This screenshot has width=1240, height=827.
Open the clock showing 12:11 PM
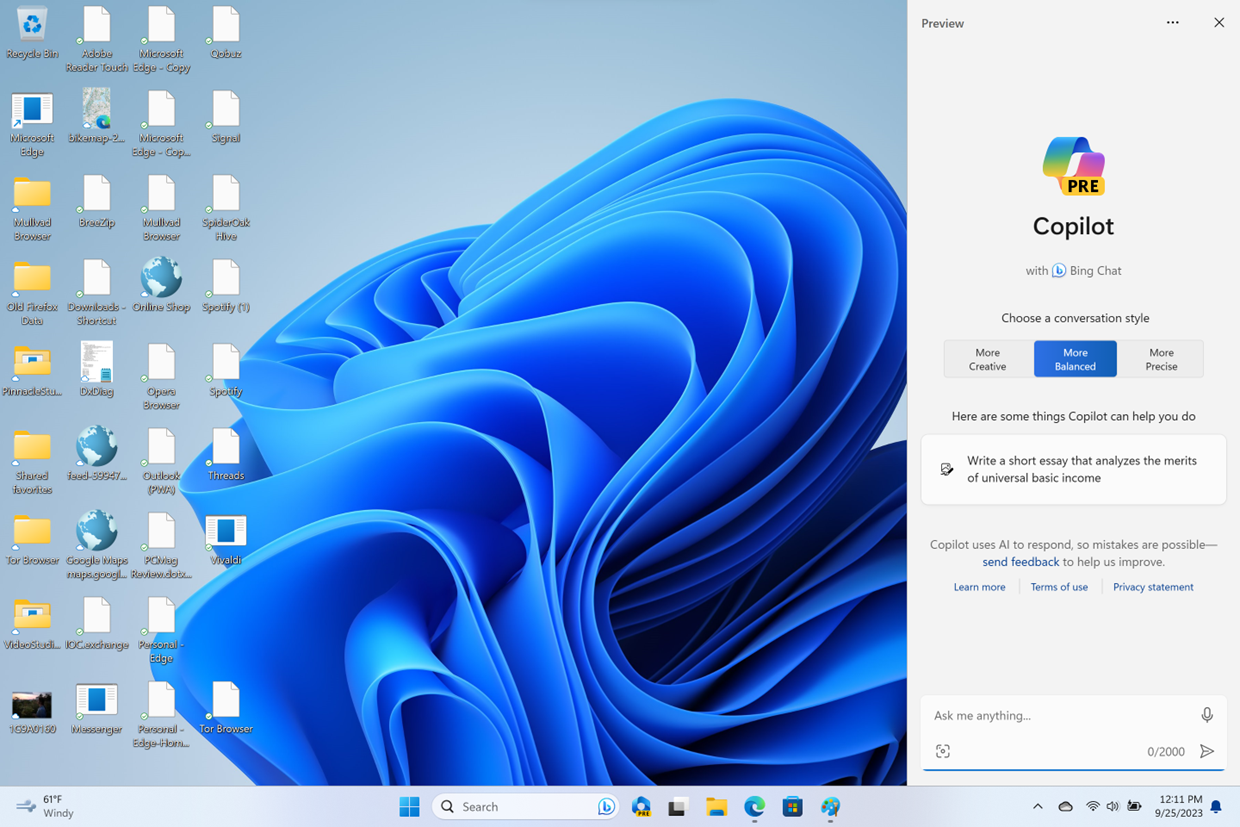click(x=1180, y=807)
